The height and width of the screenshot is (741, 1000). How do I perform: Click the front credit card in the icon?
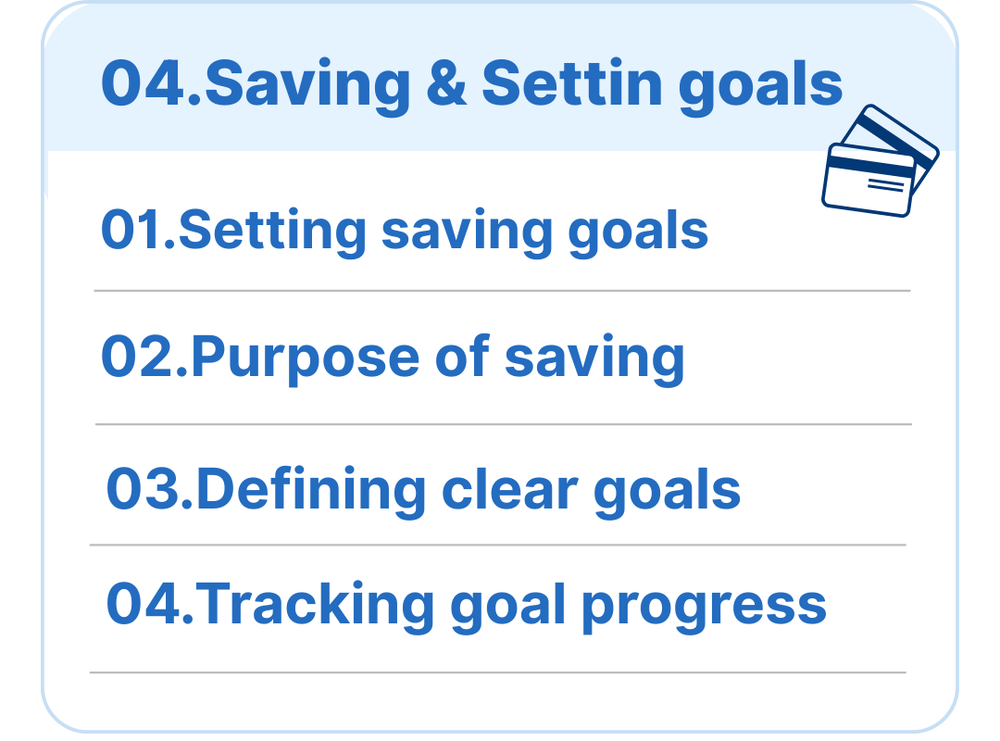tap(867, 180)
